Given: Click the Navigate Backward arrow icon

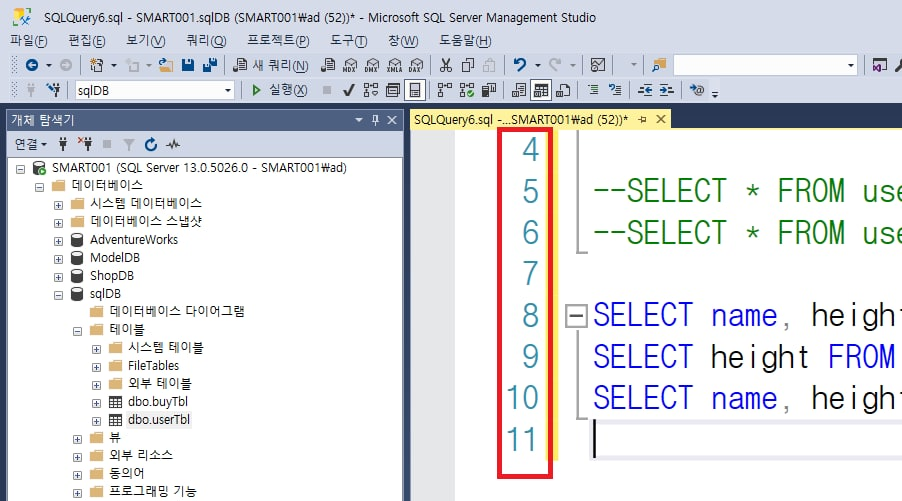Looking at the screenshot, I should tap(32, 65).
